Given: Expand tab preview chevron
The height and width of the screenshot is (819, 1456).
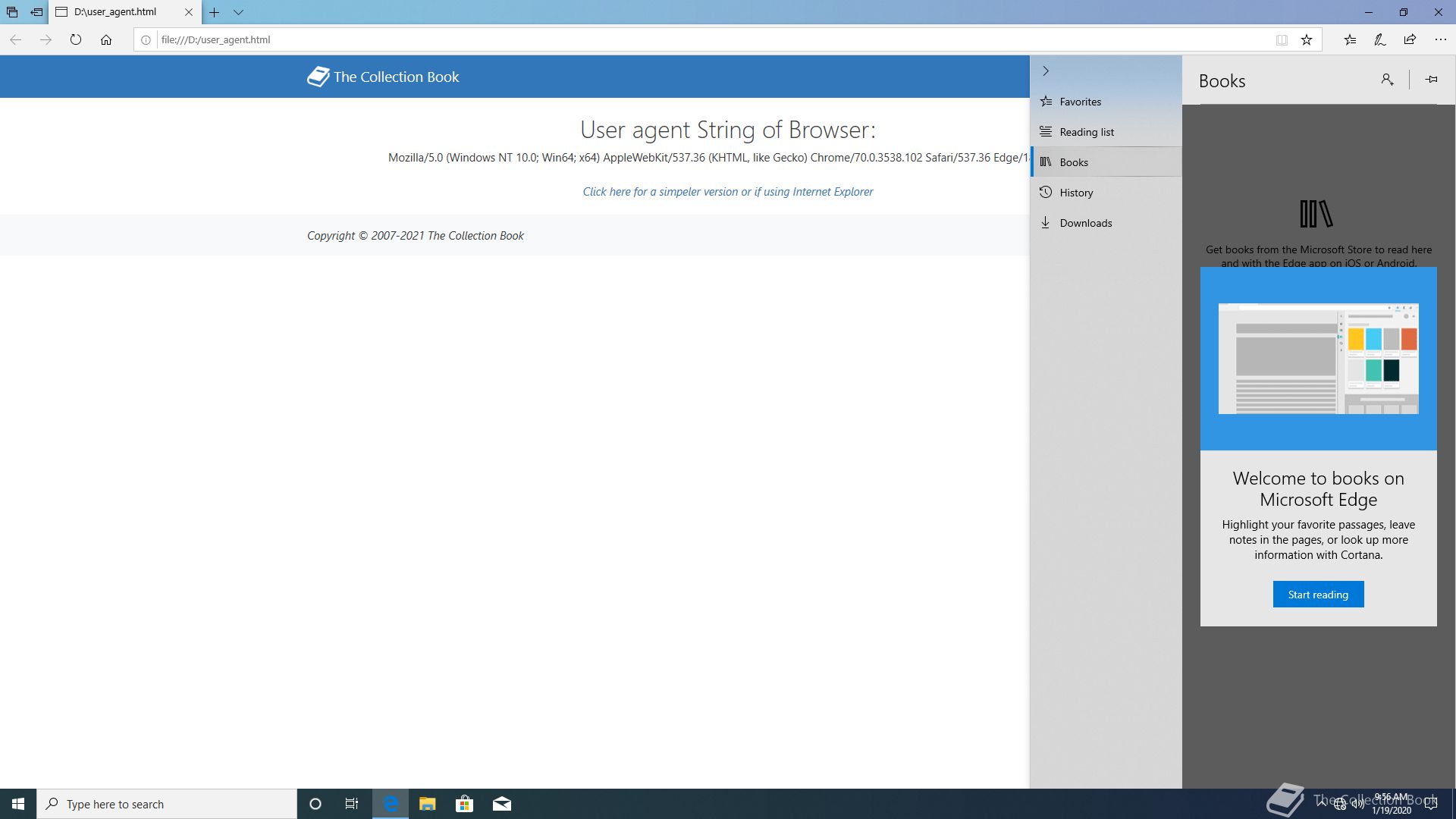Looking at the screenshot, I should click(x=238, y=12).
